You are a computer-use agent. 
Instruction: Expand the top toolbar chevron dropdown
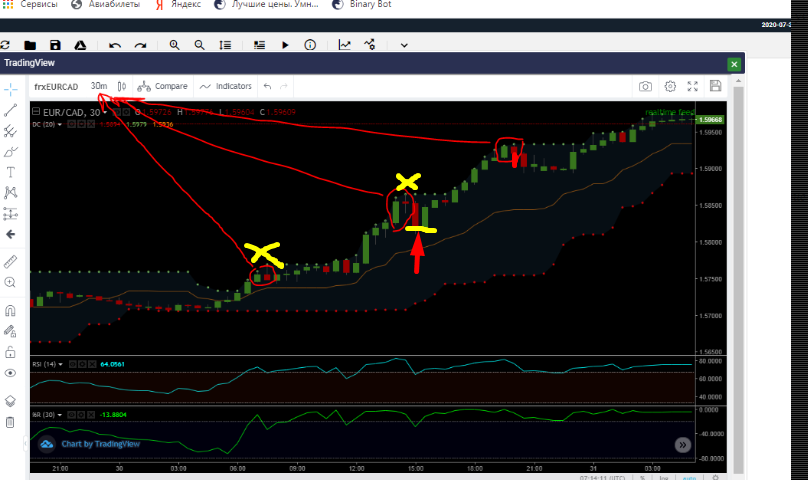pyautogui.click(x=404, y=45)
